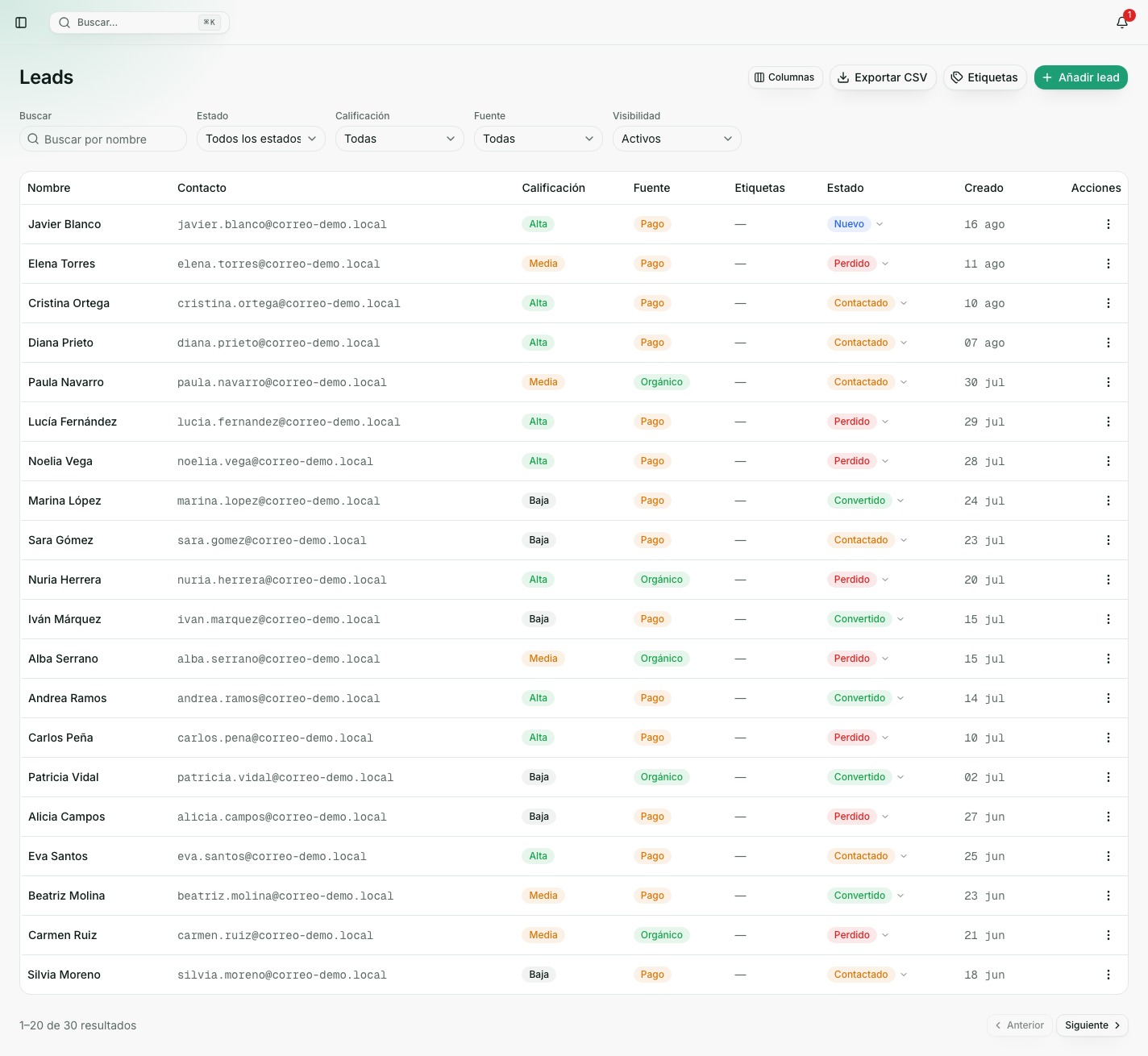Select the Contacto column header
Viewport: 1148px width, 1056px height.
click(x=202, y=188)
